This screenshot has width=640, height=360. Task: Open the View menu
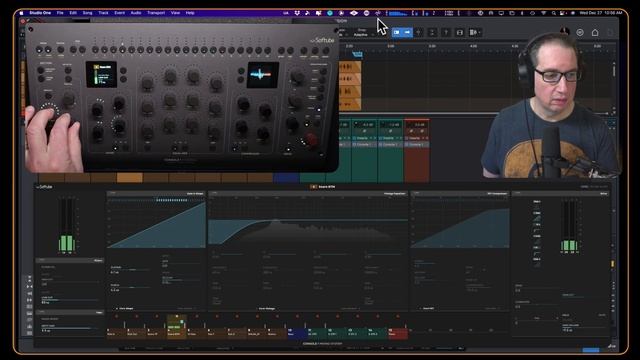click(x=176, y=13)
